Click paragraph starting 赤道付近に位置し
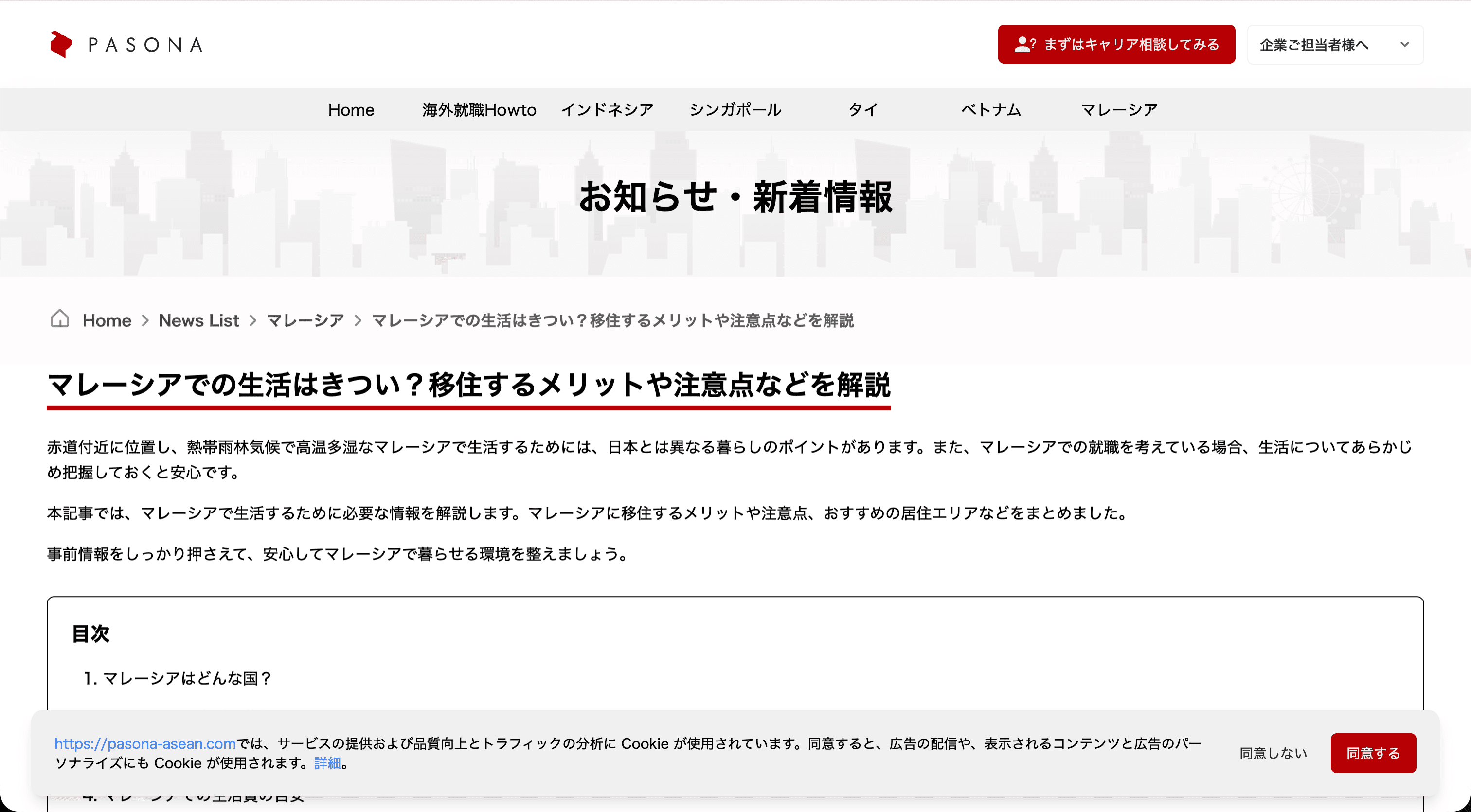This screenshot has width=1471, height=812. click(729, 459)
